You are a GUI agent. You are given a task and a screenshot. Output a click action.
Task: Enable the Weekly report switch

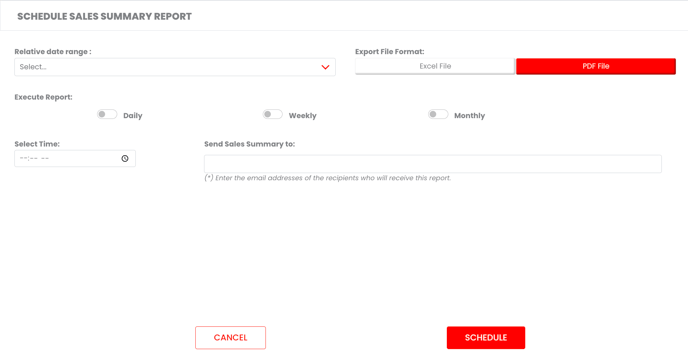[272, 115]
